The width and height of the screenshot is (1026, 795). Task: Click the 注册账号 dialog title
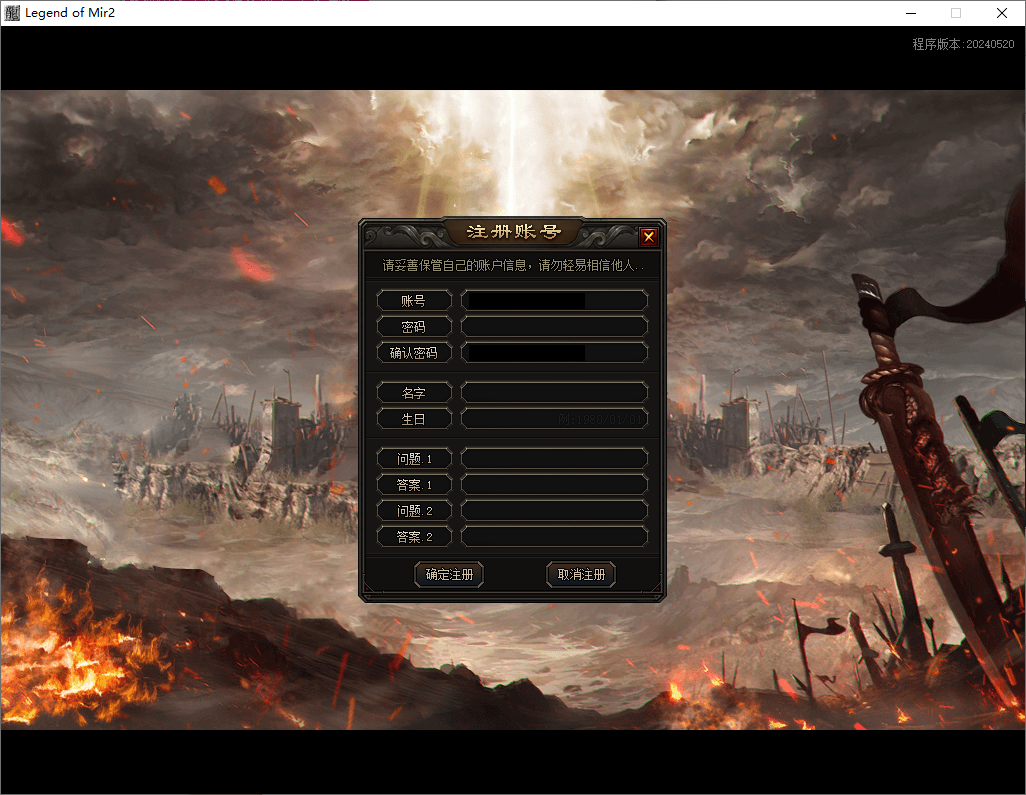point(514,232)
